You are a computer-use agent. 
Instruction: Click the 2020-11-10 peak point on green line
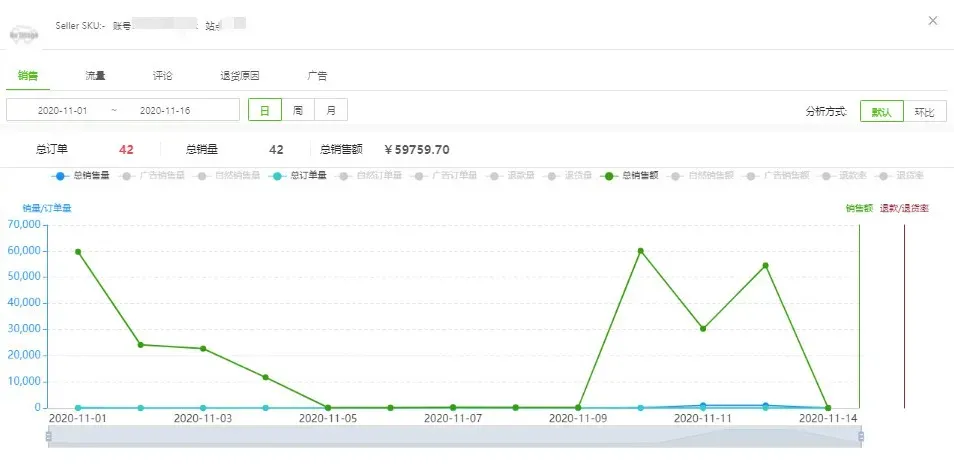coord(640,250)
